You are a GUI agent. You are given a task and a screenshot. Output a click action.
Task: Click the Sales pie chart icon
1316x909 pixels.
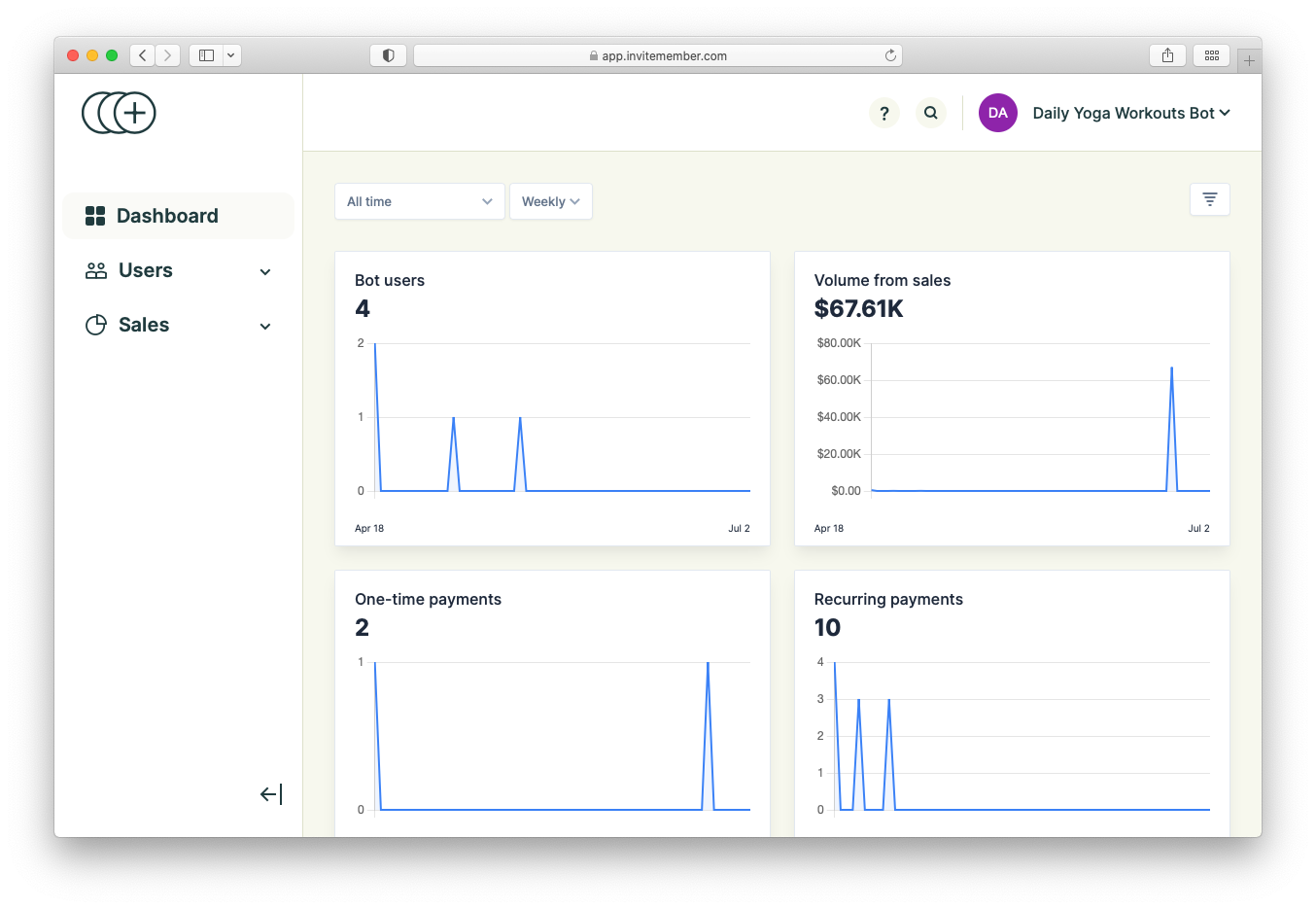96,325
